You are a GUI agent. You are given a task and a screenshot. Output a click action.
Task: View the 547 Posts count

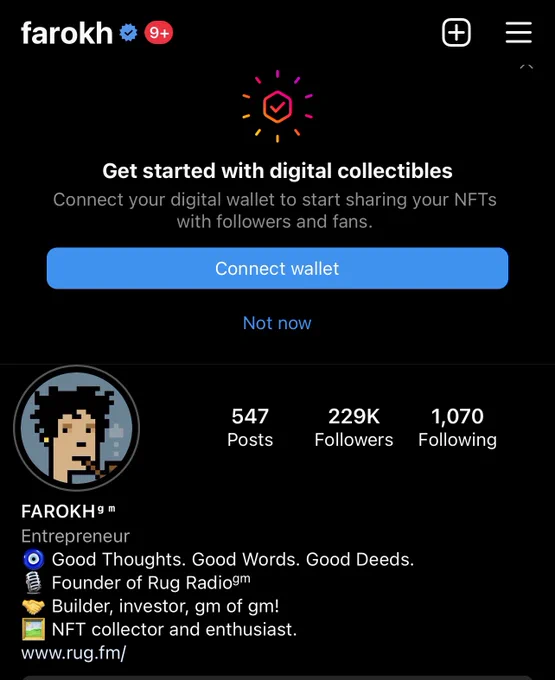point(250,427)
